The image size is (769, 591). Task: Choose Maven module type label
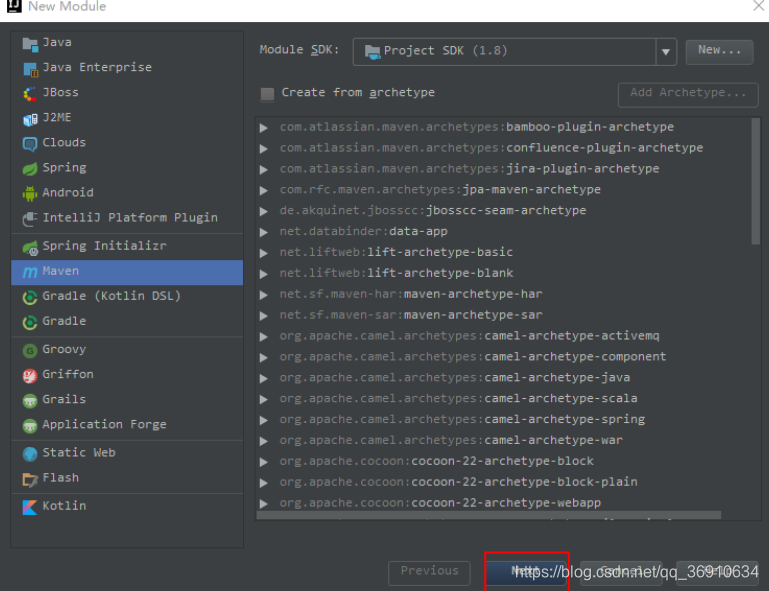tap(60, 271)
